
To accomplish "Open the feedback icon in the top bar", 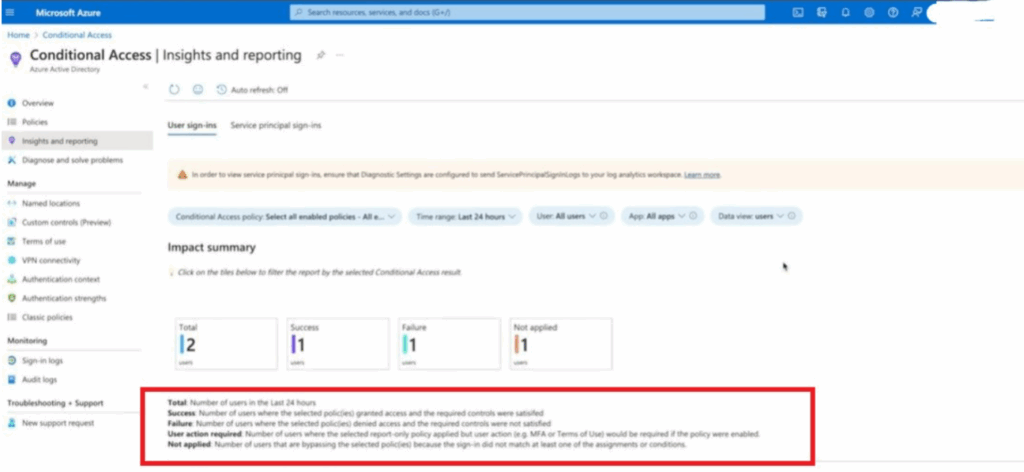I will coord(916,12).
